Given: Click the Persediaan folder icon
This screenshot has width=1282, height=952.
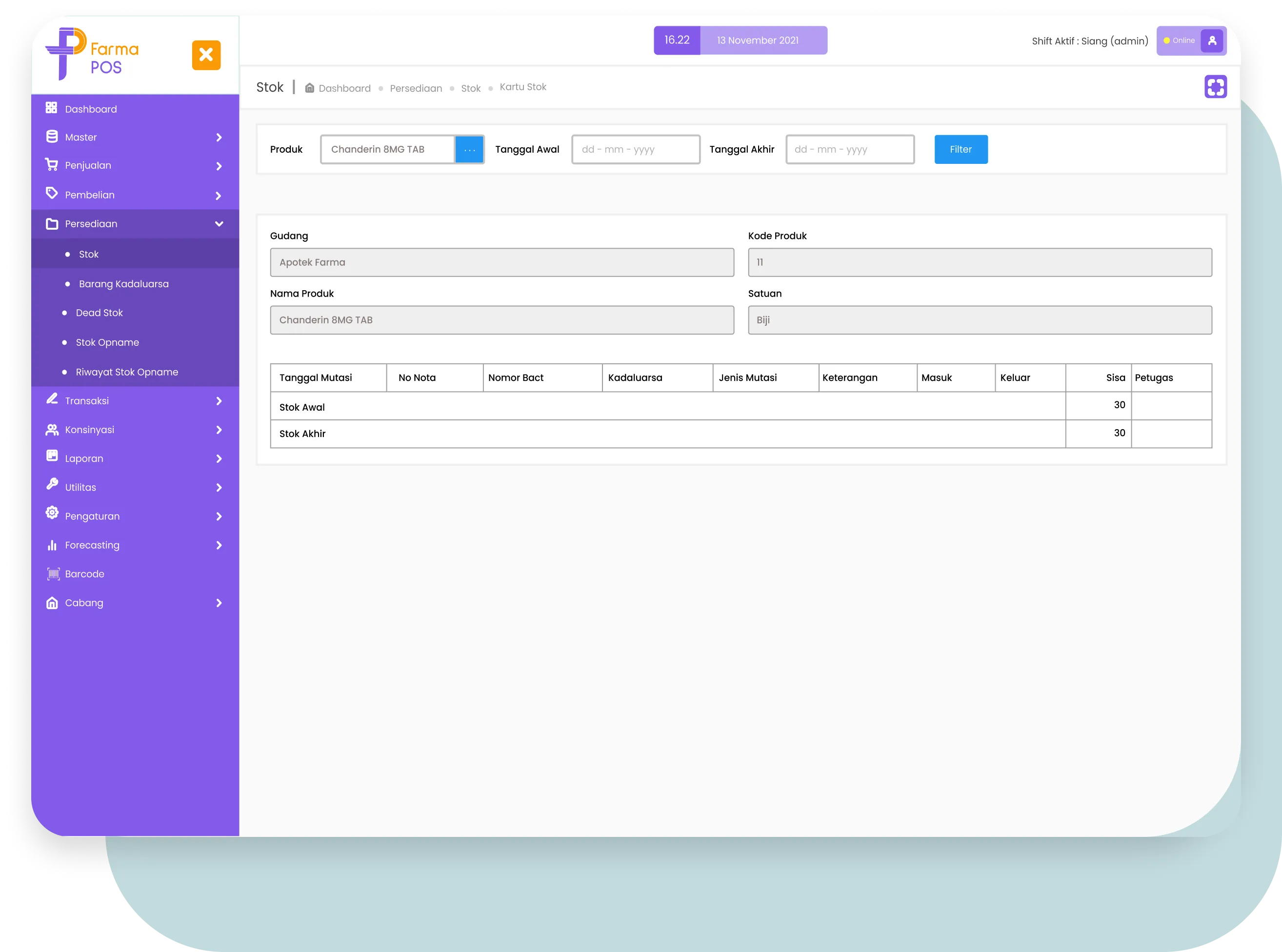Looking at the screenshot, I should [x=52, y=223].
